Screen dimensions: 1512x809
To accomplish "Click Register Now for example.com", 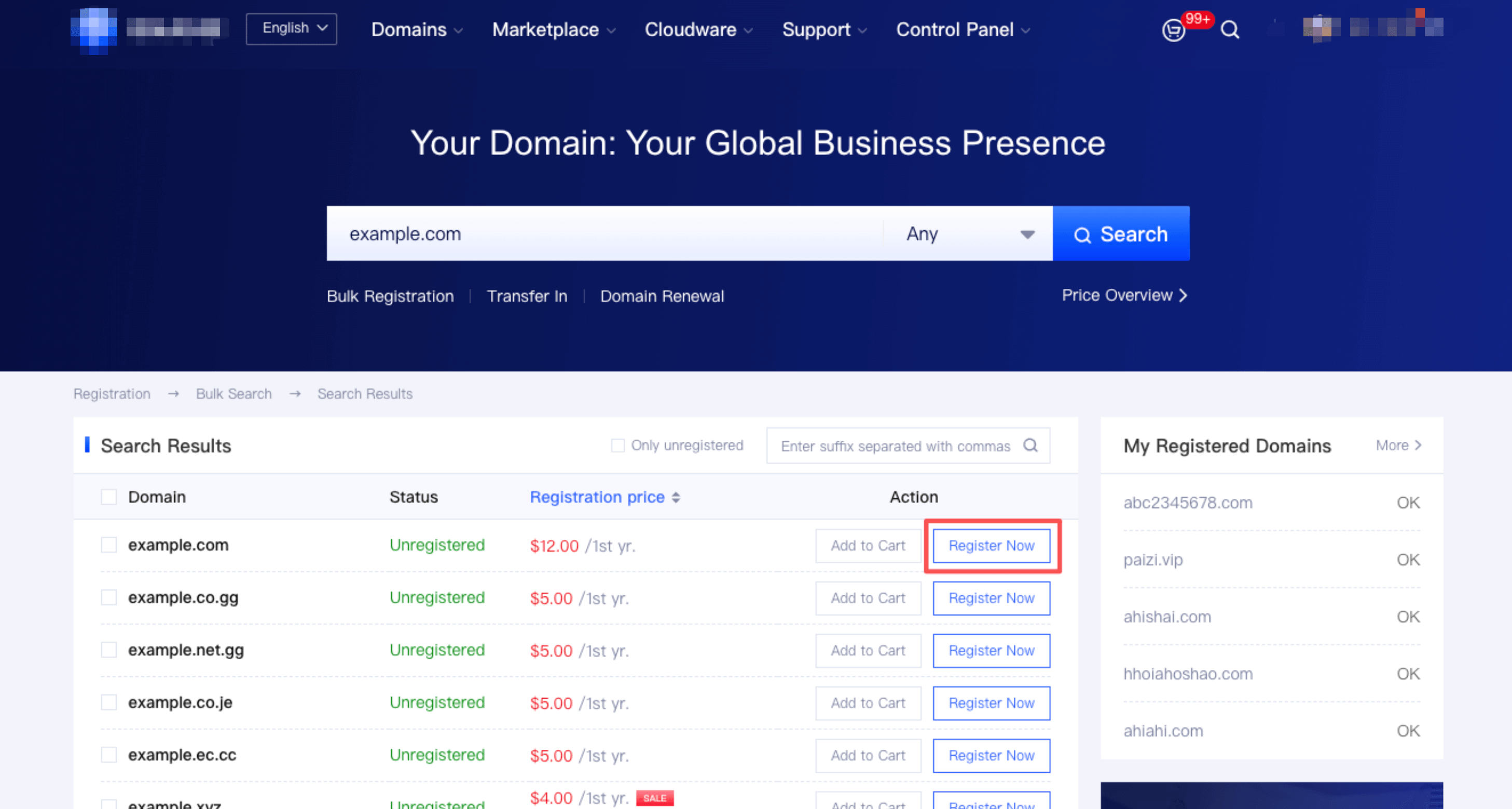I will click(992, 546).
